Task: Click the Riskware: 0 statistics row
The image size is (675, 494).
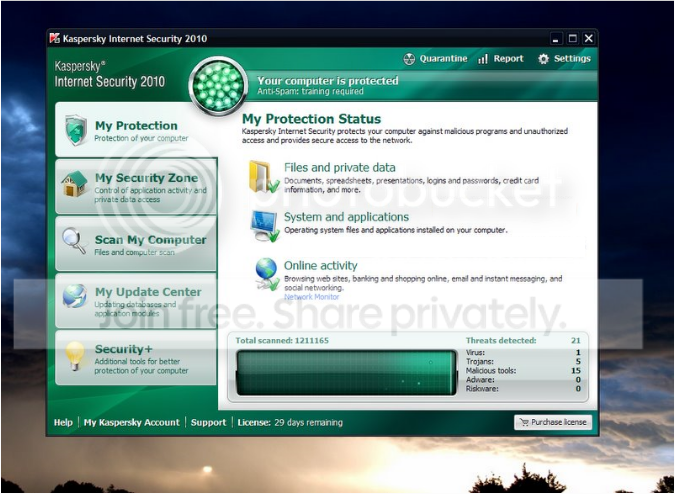Action: (x=523, y=389)
